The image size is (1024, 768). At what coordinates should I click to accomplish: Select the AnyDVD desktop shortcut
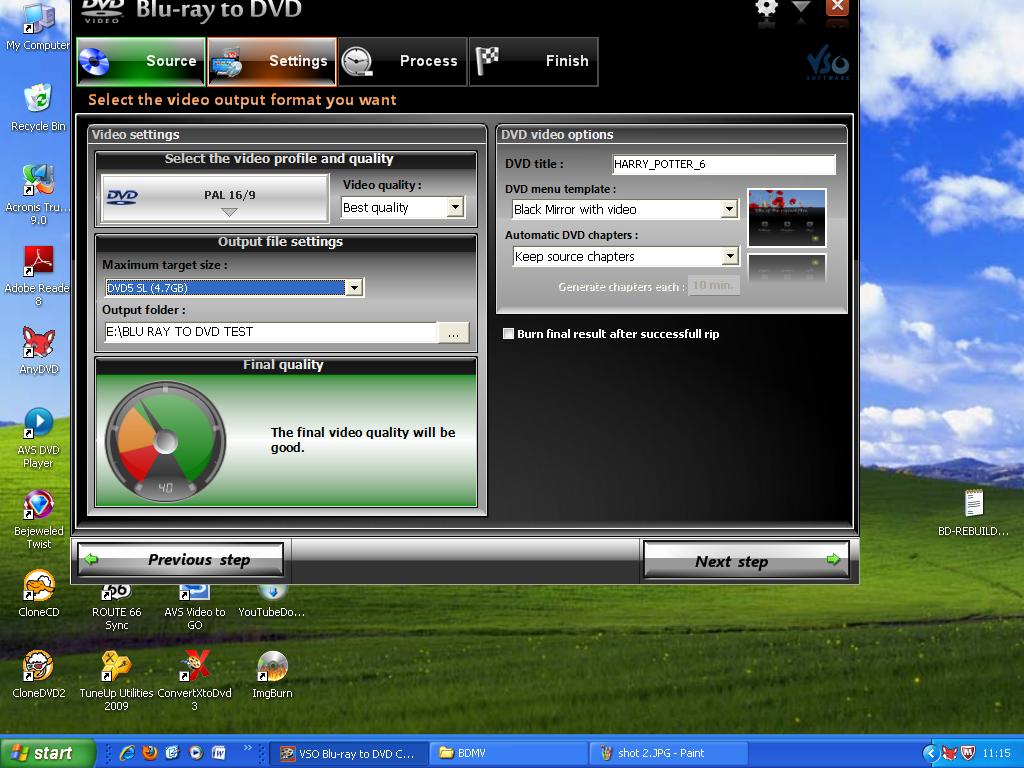pos(39,351)
